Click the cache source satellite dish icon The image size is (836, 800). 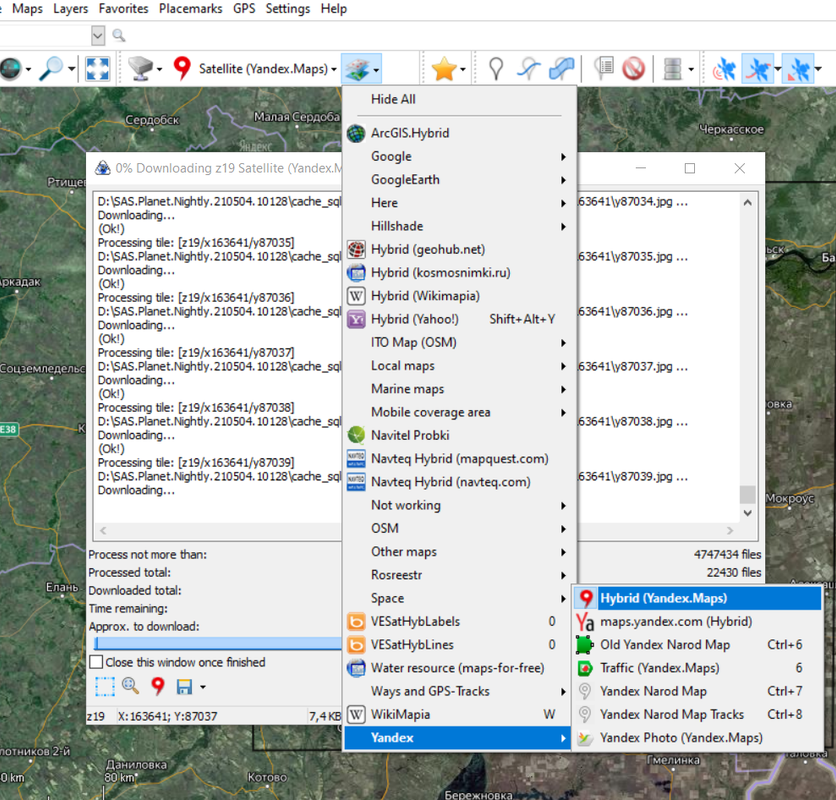point(140,69)
